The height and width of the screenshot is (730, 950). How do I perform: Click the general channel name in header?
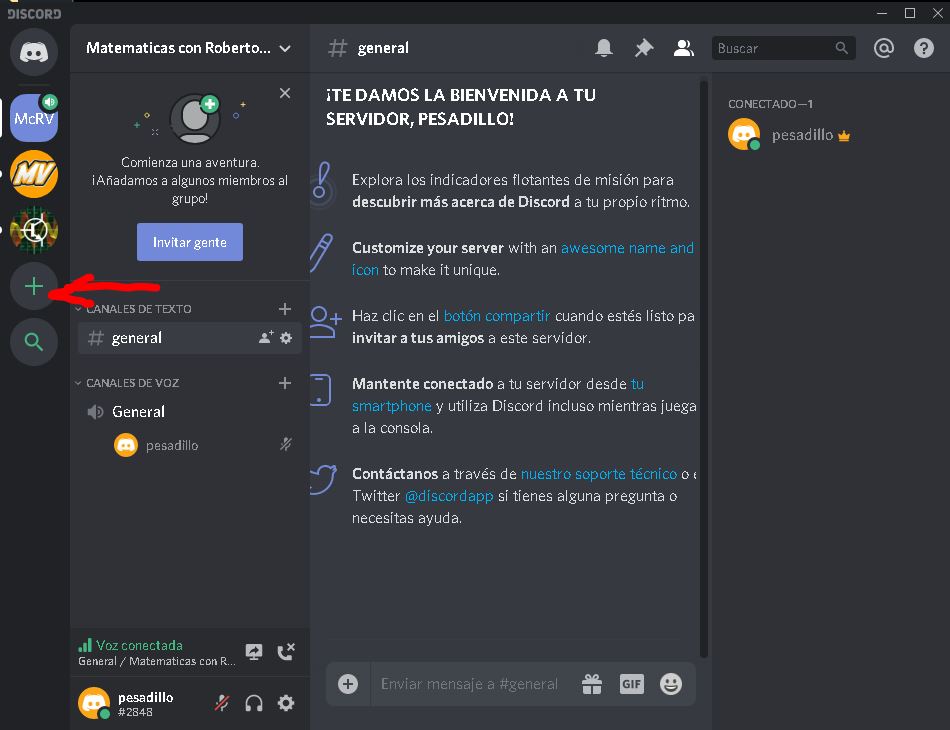pyautogui.click(x=383, y=48)
